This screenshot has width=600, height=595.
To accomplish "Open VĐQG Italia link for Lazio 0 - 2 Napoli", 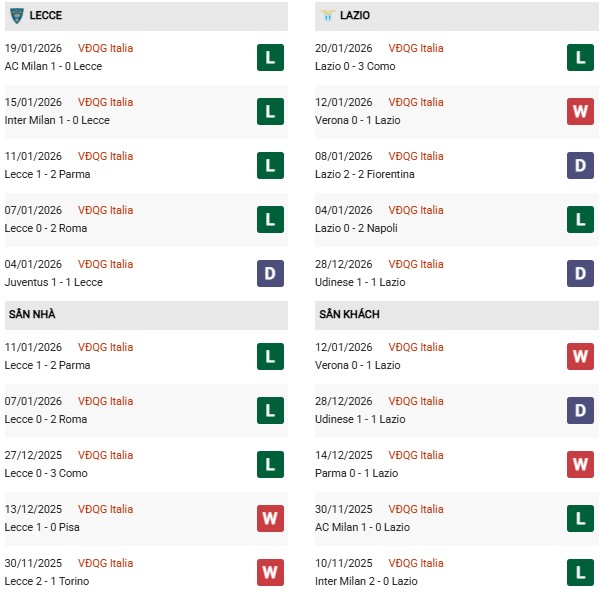I will coord(416,210).
